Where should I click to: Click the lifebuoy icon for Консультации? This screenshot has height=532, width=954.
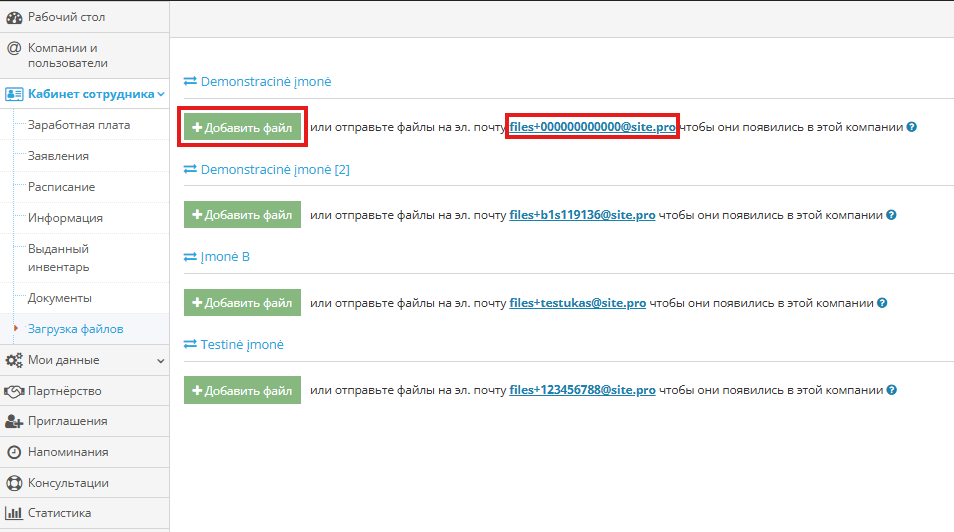[x=14, y=483]
